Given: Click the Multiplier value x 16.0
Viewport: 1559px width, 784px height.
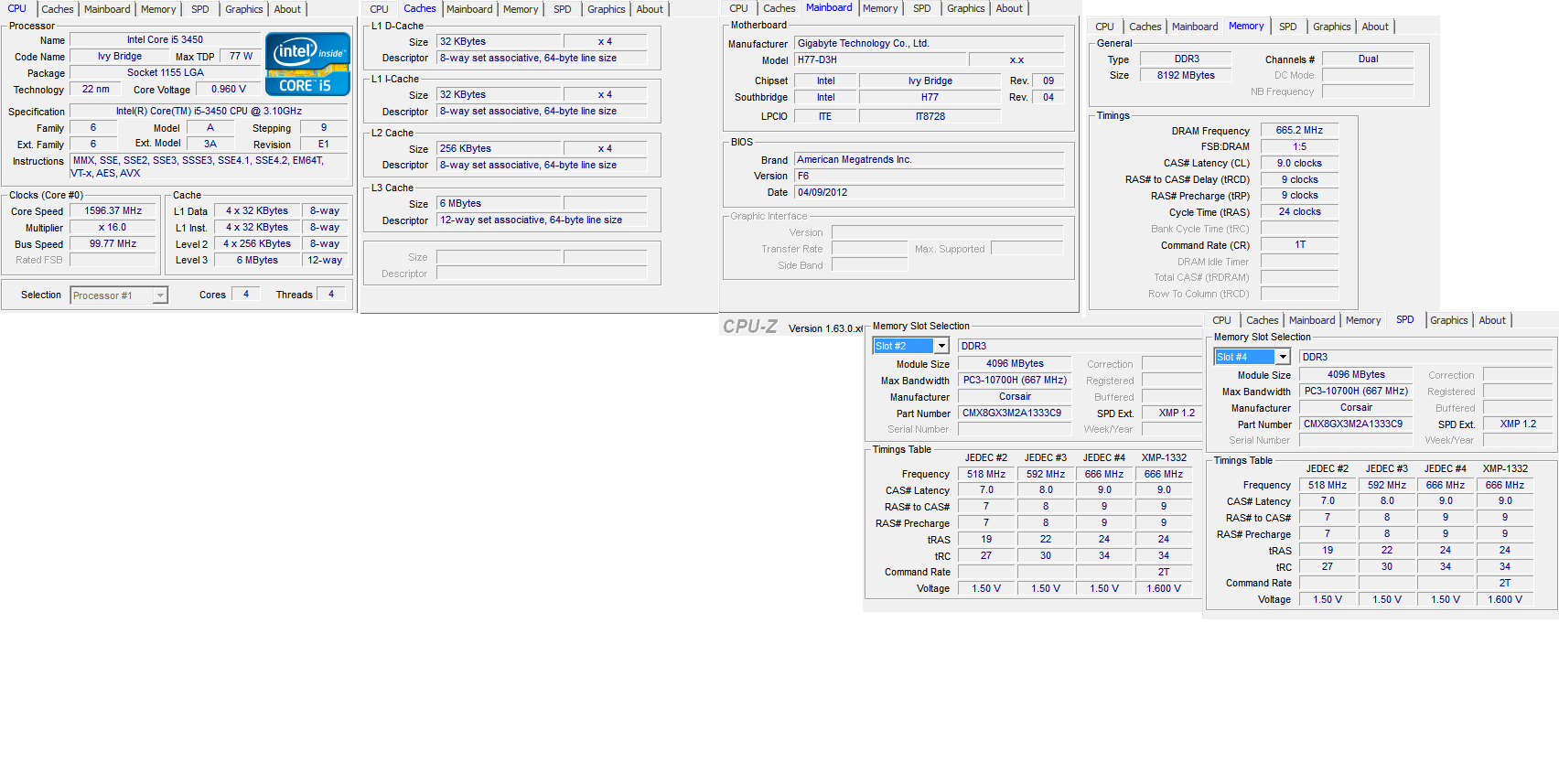Looking at the screenshot, I should pyautogui.click(x=113, y=228).
